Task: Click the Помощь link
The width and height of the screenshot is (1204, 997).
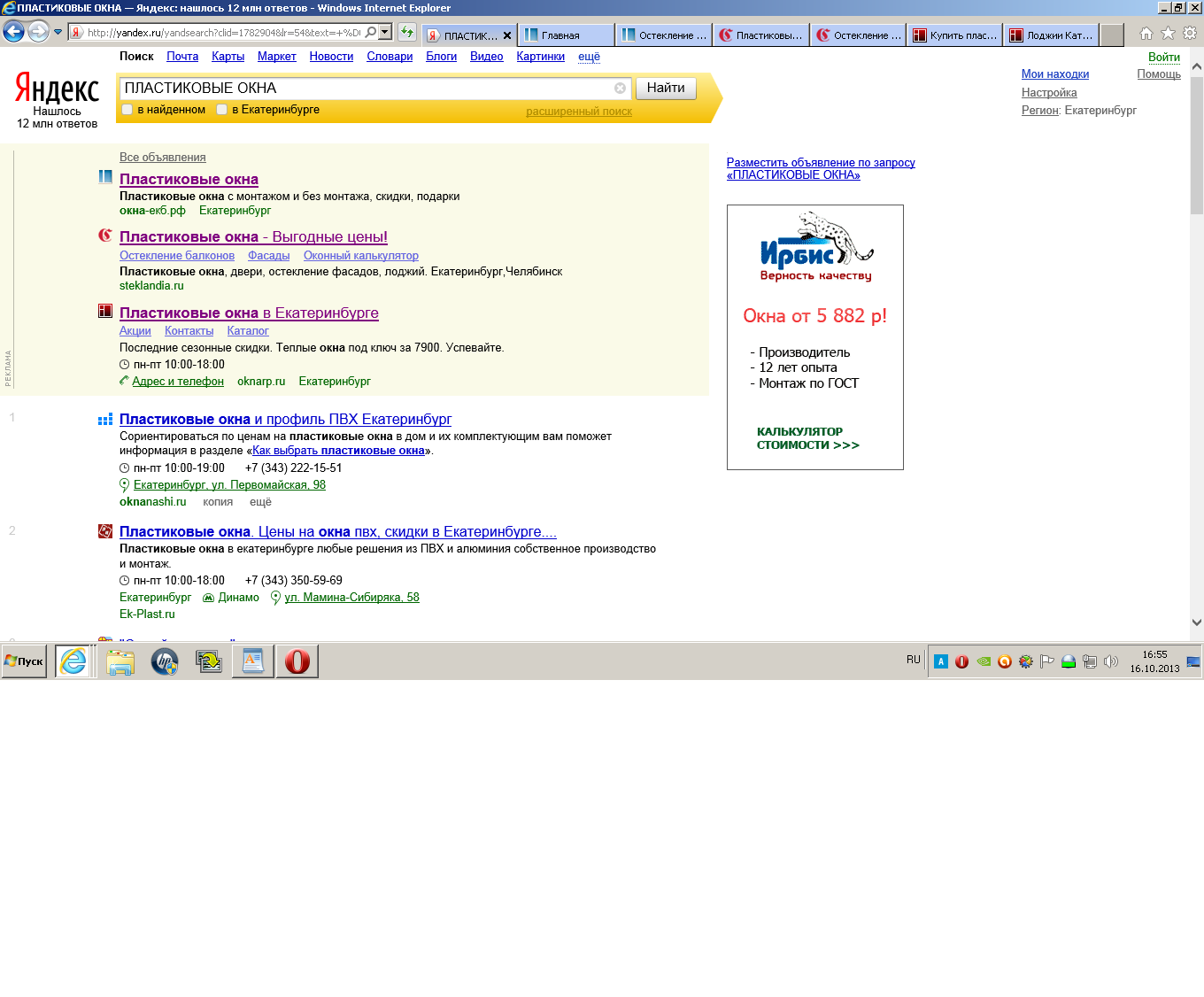Action: click(1159, 74)
